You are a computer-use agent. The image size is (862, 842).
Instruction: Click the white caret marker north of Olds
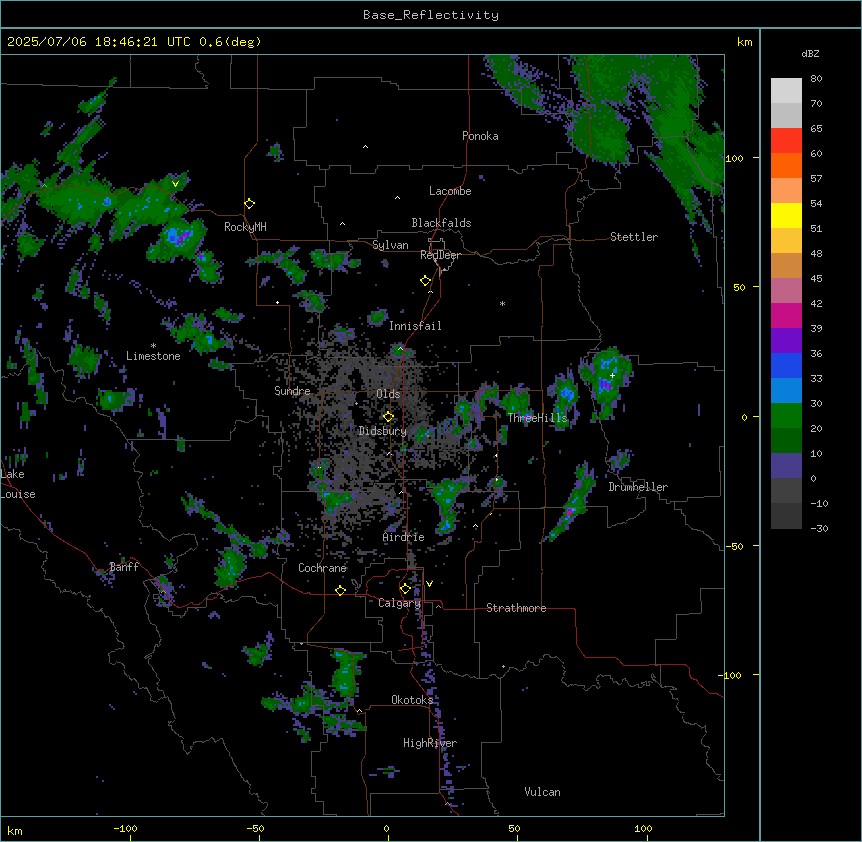(400, 348)
